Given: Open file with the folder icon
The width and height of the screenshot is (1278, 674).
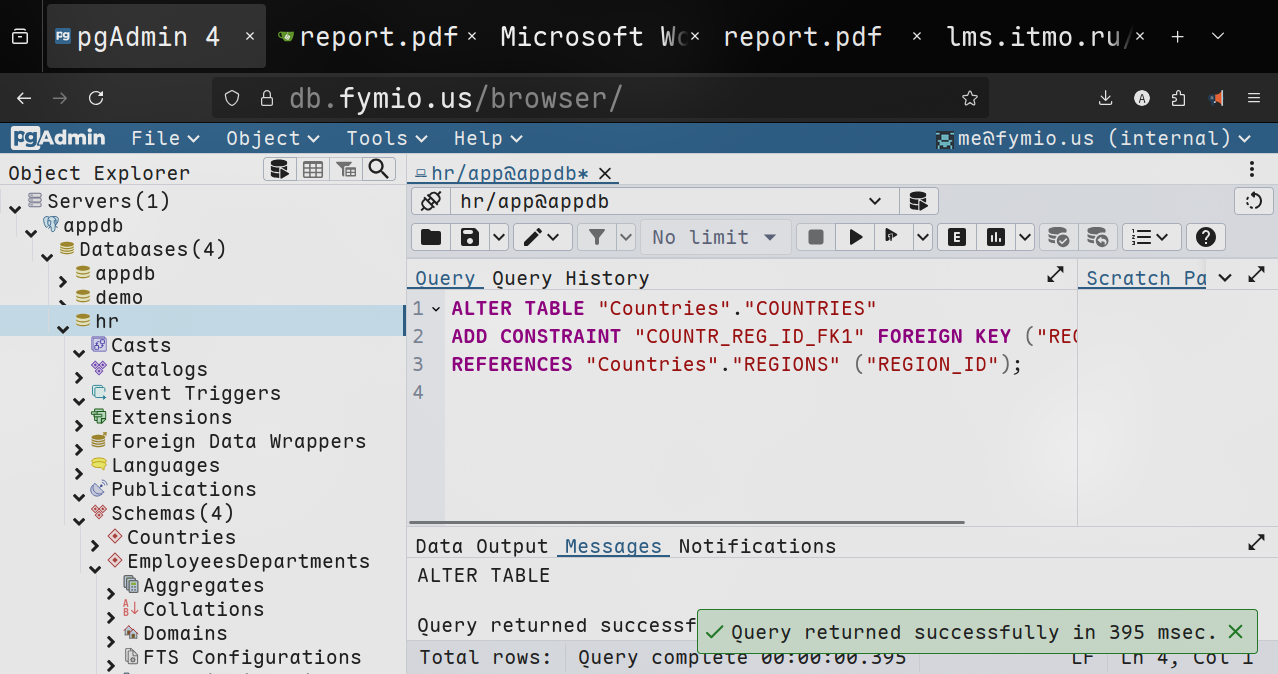Looking at the screenshot, I should (x=431, y=237).
